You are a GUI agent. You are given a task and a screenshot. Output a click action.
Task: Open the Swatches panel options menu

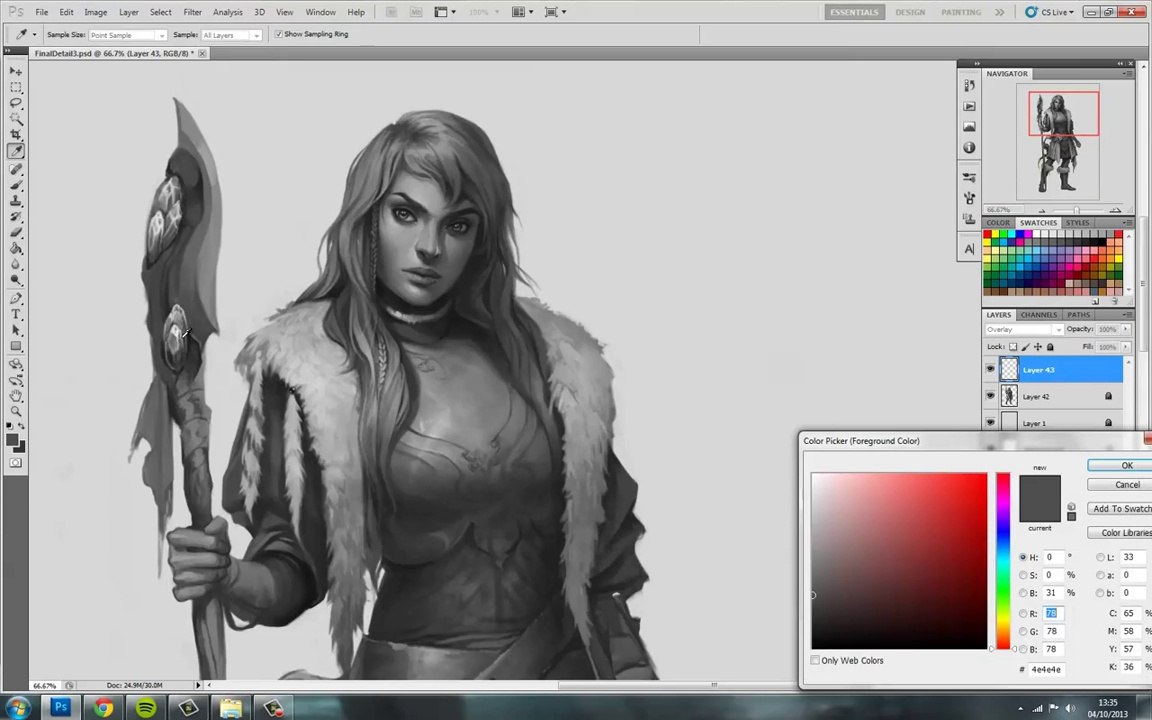1126,223
